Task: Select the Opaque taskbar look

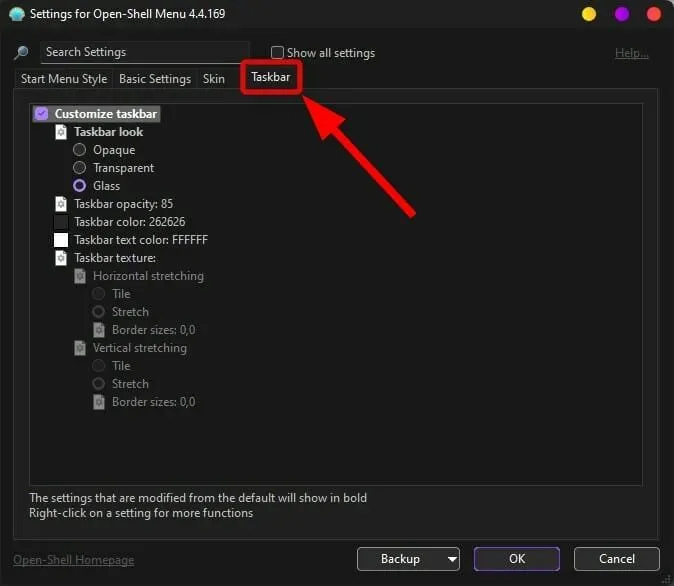Action: point(80,150)
